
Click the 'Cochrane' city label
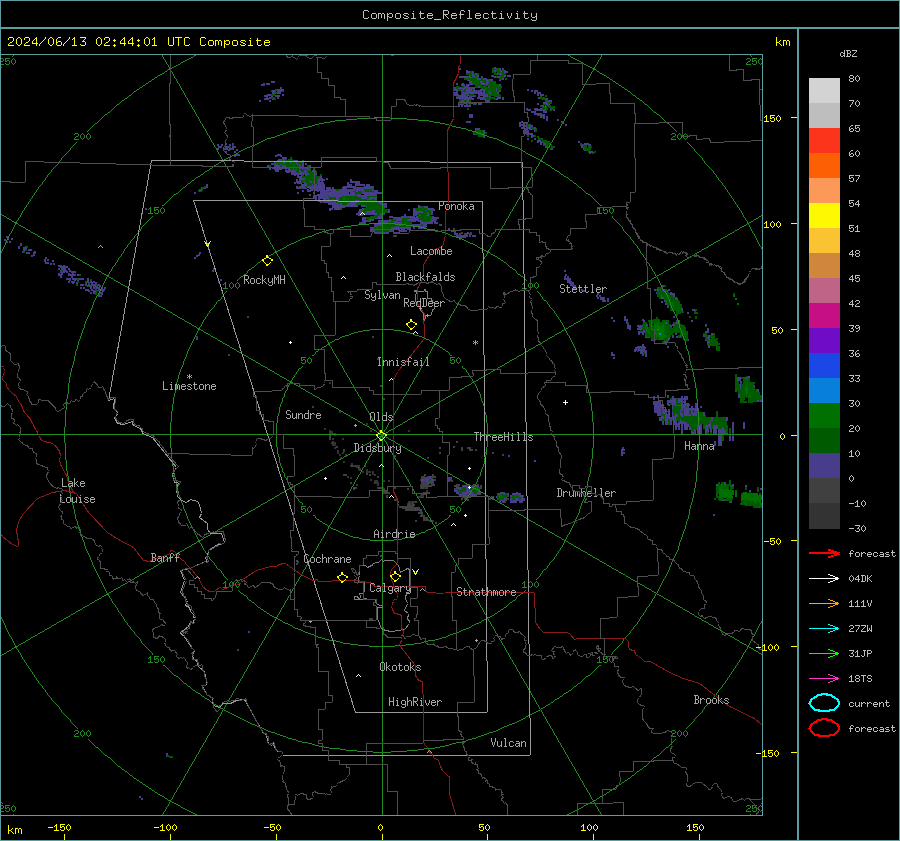coord(327,559)
